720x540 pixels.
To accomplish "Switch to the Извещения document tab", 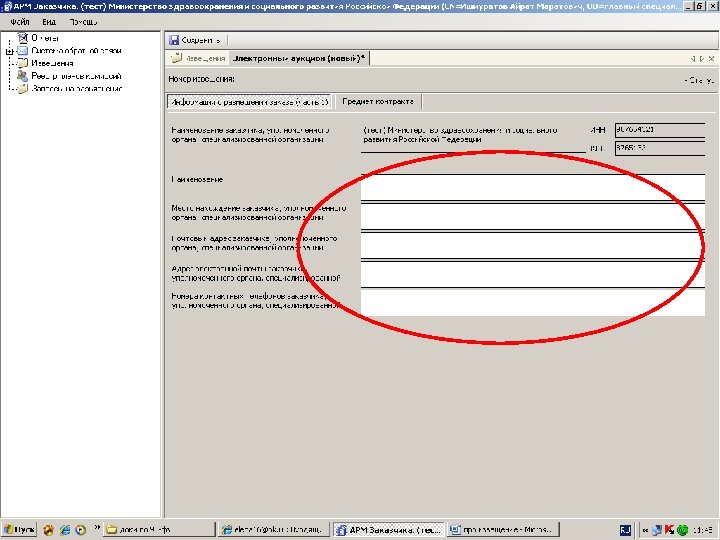I will tap(198, 58).
